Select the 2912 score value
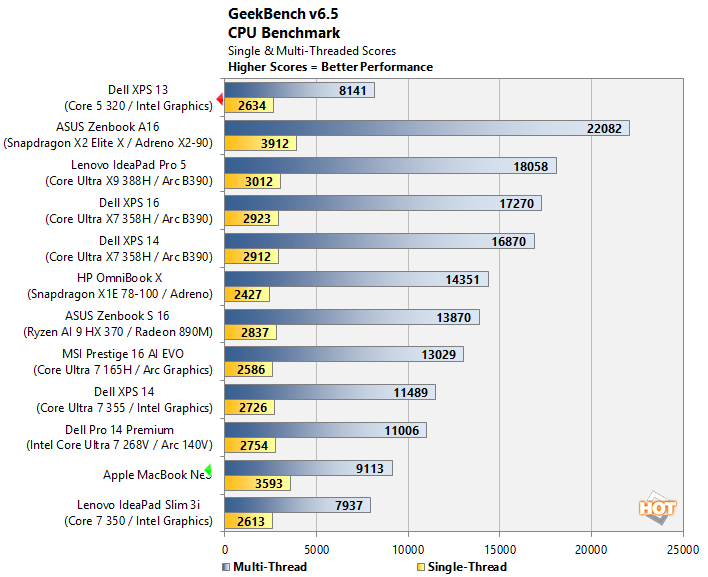The width and height of the screenshot is (708, 577). (x=257, y=257)
